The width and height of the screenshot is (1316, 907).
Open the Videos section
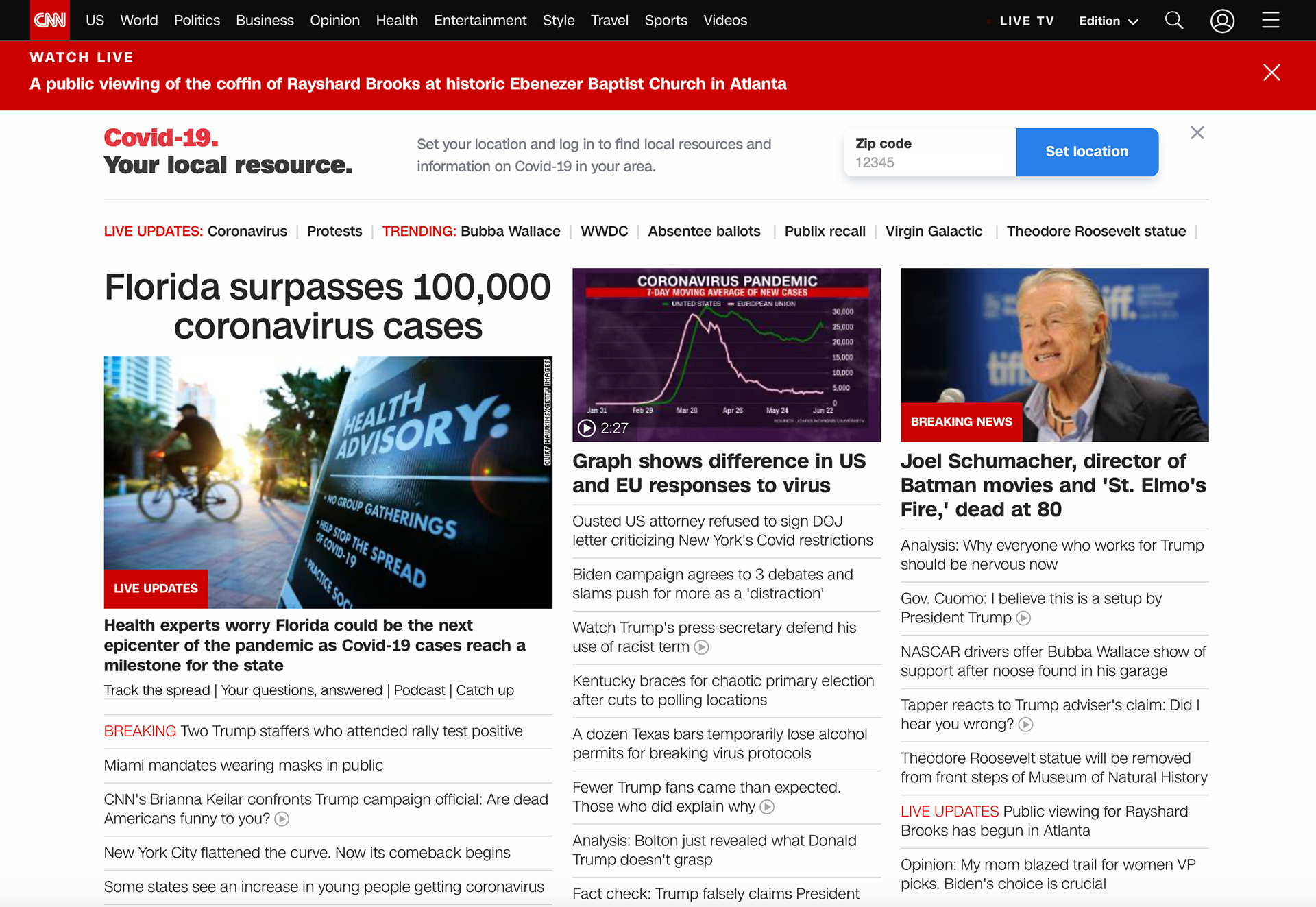tap(725, 21)
